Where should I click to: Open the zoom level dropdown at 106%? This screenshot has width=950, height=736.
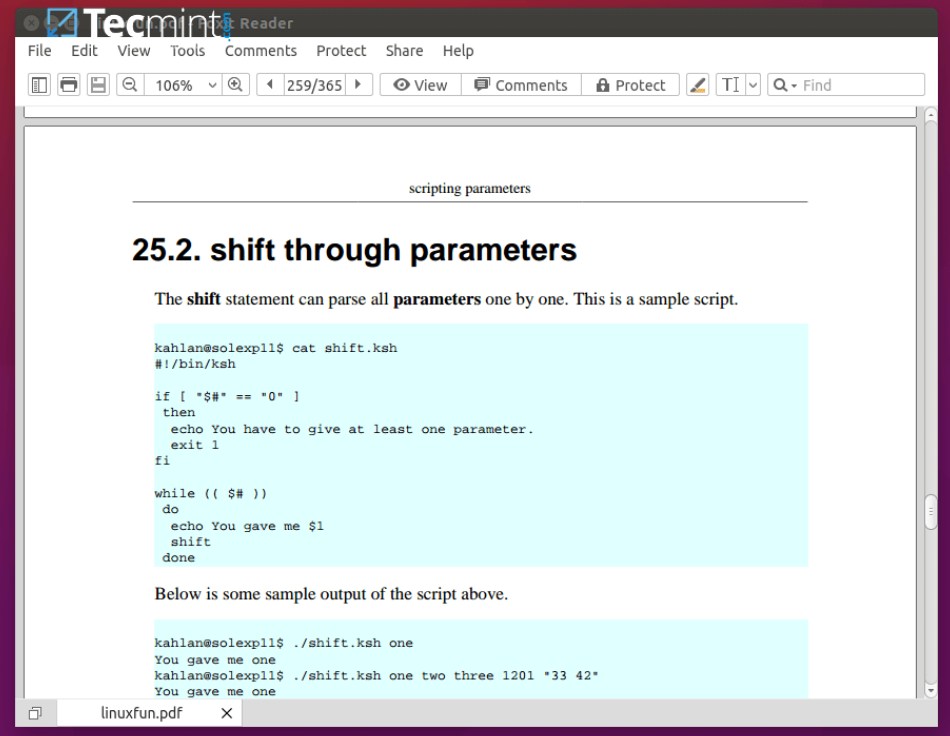pyautogui.click(x=212, y=85)
